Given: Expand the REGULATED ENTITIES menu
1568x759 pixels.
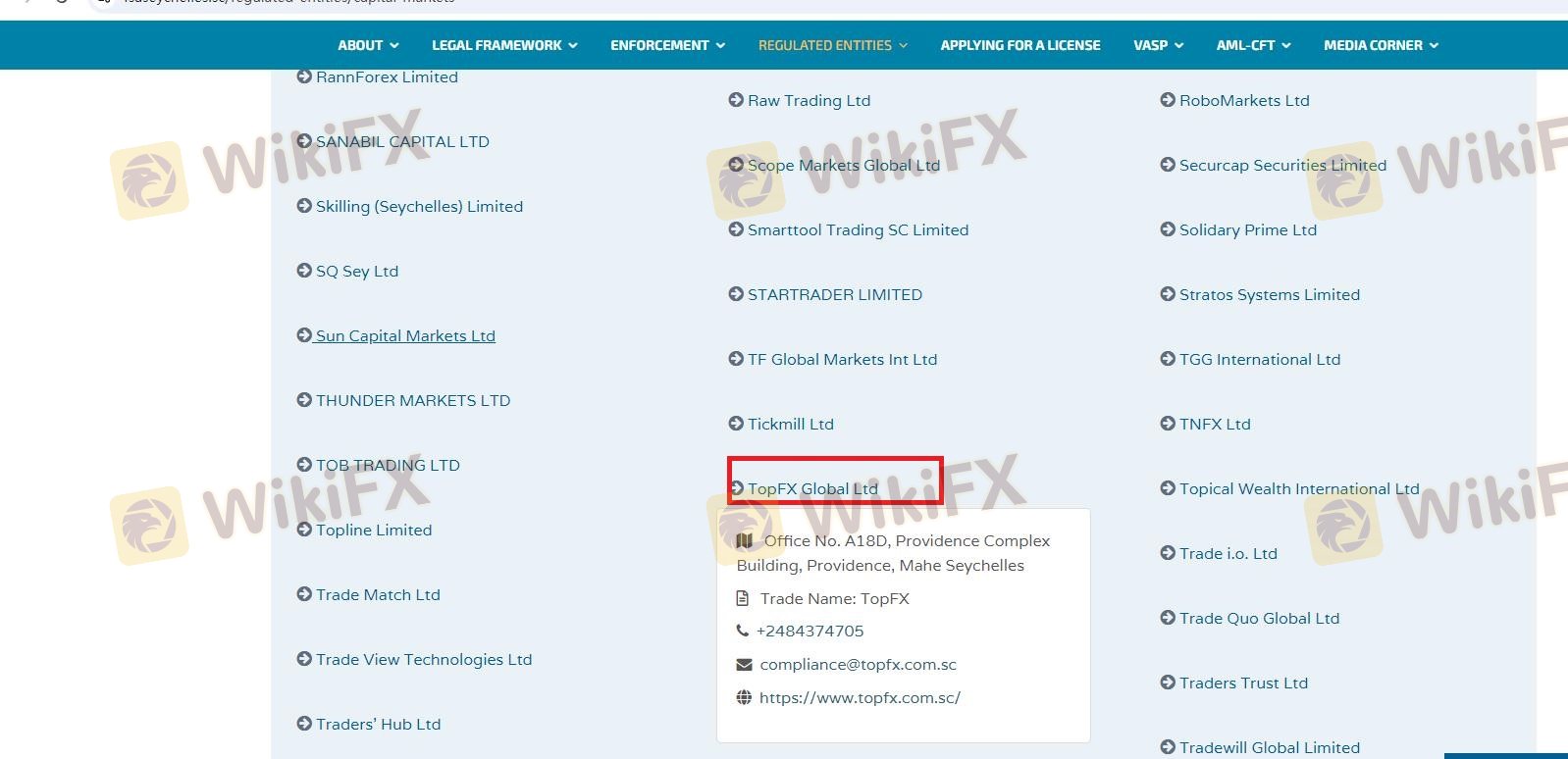Looking at the screenshot, I should tap(833, 45).
